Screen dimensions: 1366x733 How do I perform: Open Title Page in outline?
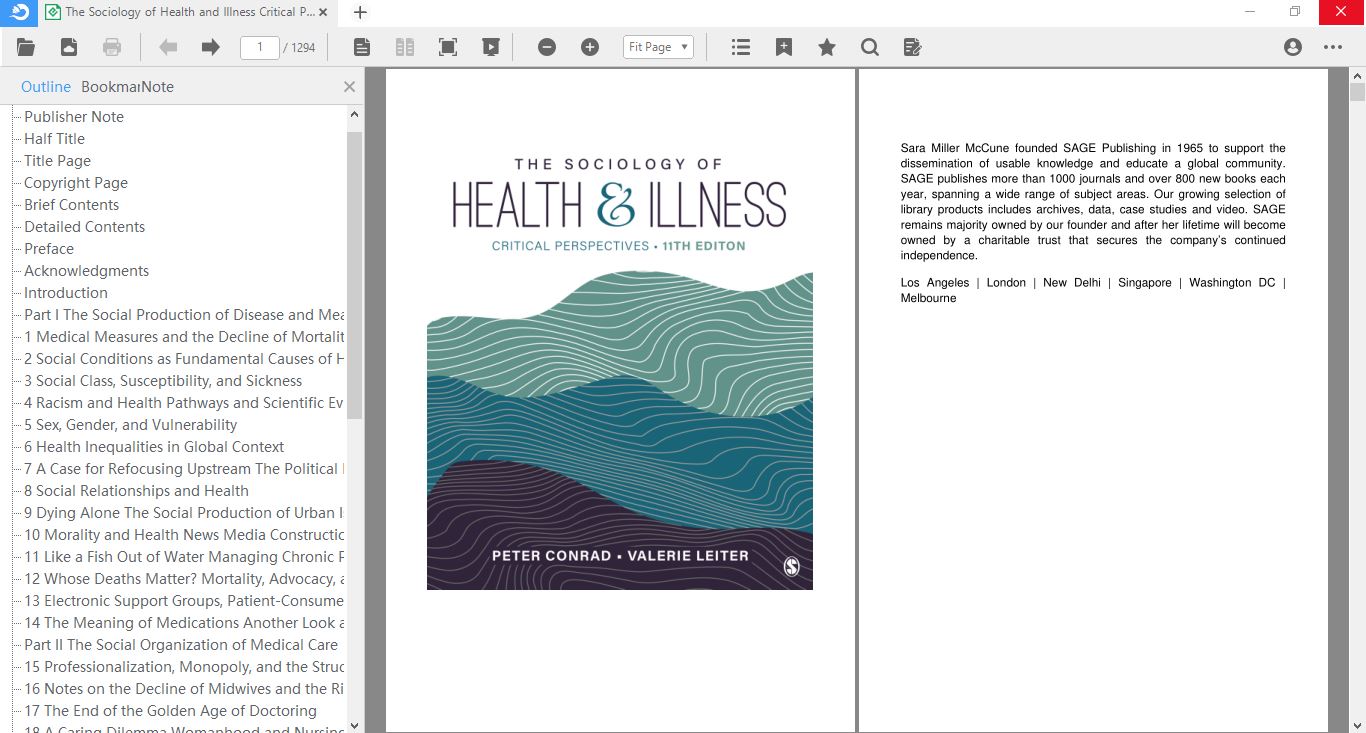coord(57,161)
